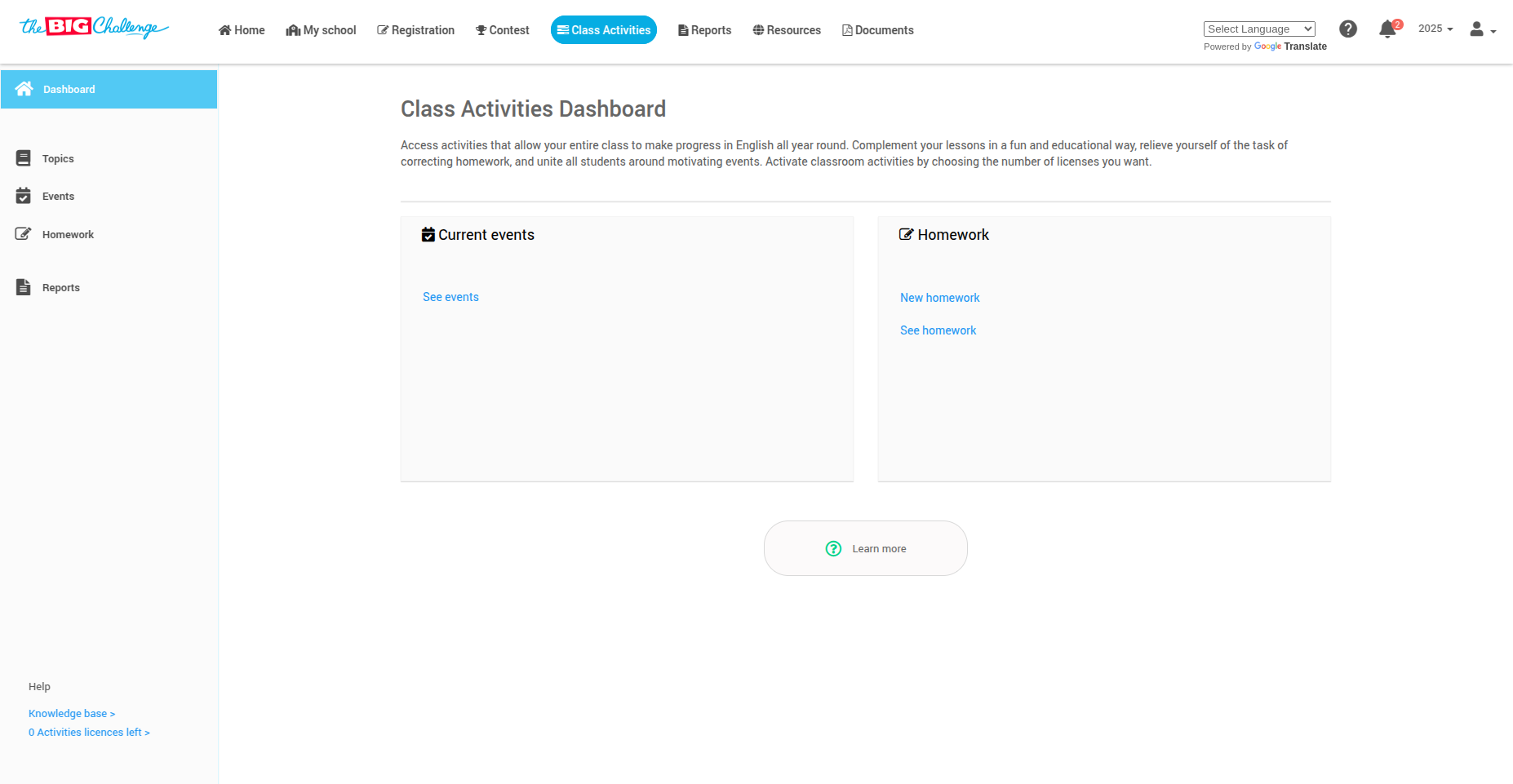Click the Current events card heading

point(478,235)
